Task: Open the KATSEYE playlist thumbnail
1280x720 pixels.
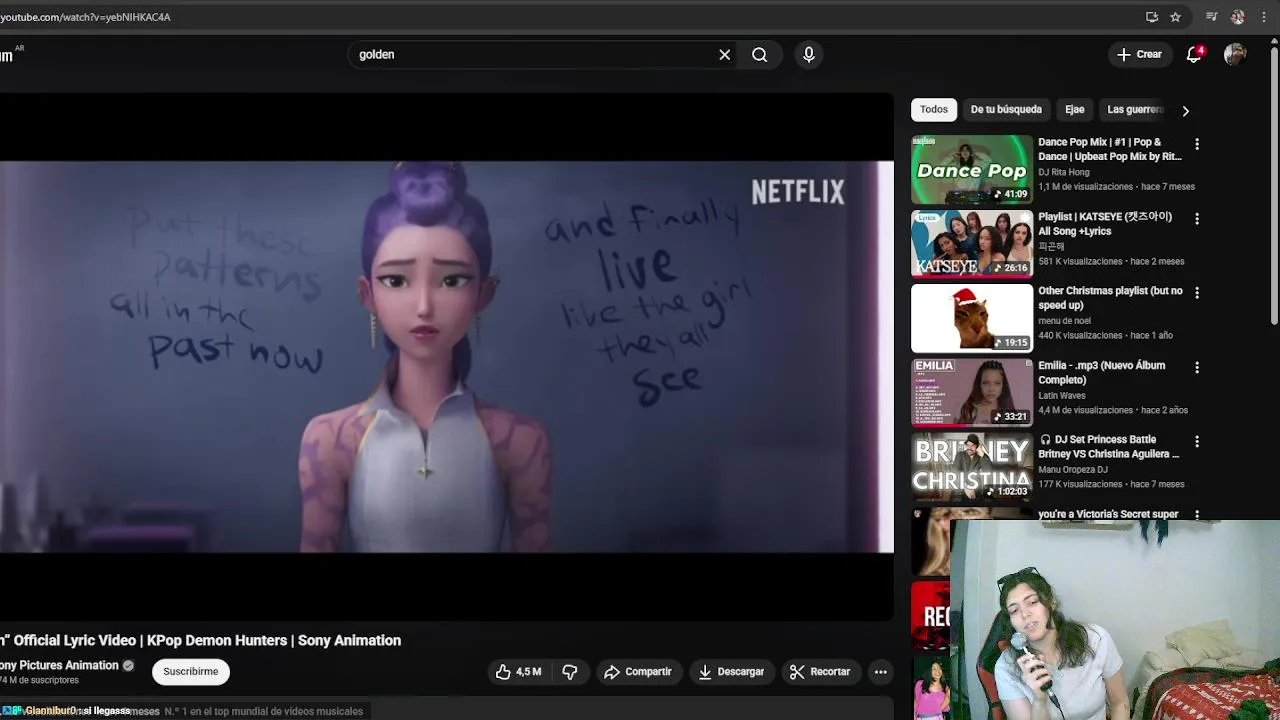Action: (x=972, y=243)
